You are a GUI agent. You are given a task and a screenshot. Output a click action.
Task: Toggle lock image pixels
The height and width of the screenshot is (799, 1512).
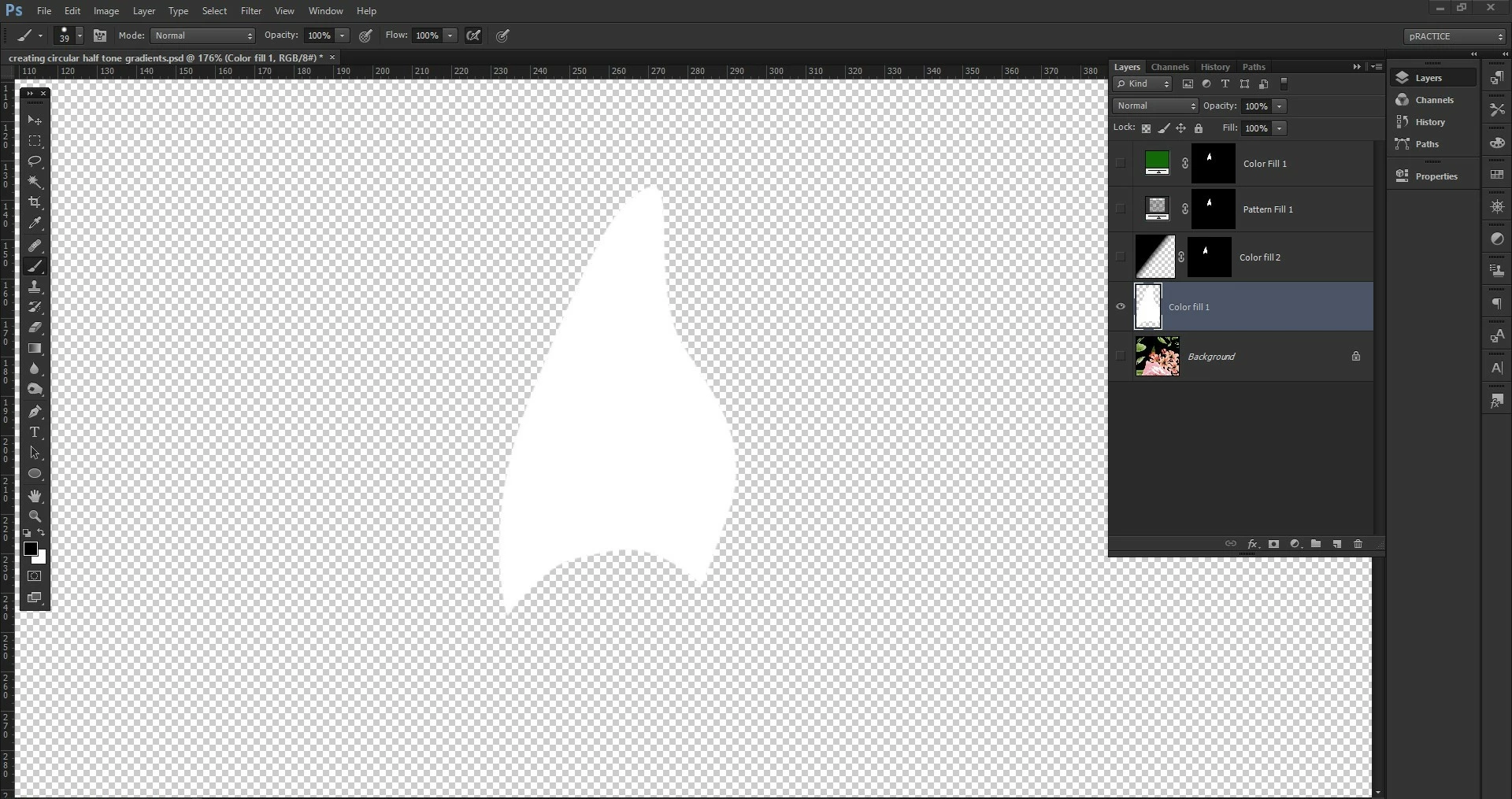click(x=1163, y=128)
